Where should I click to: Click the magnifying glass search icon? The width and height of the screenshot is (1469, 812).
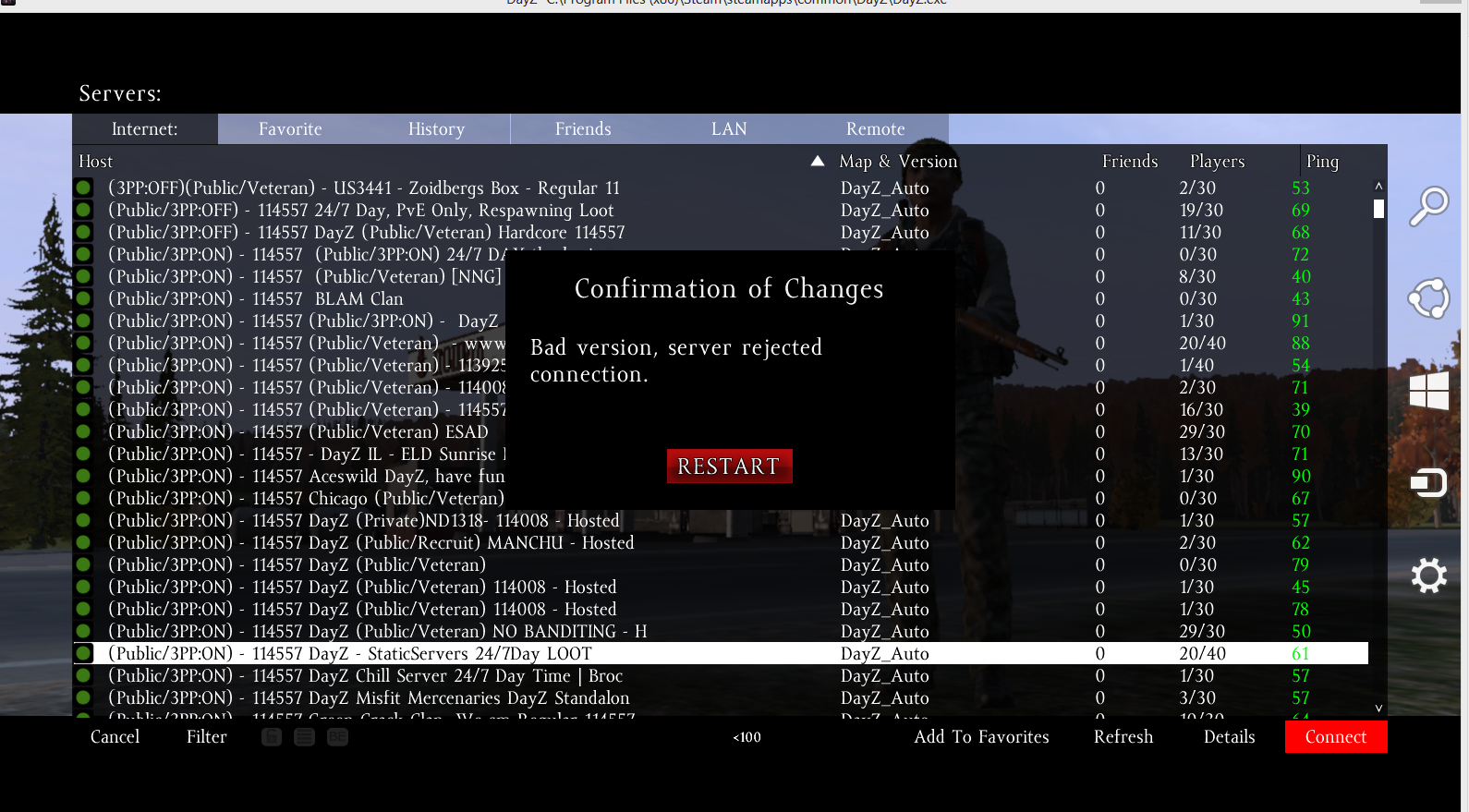pos(1428,207)
